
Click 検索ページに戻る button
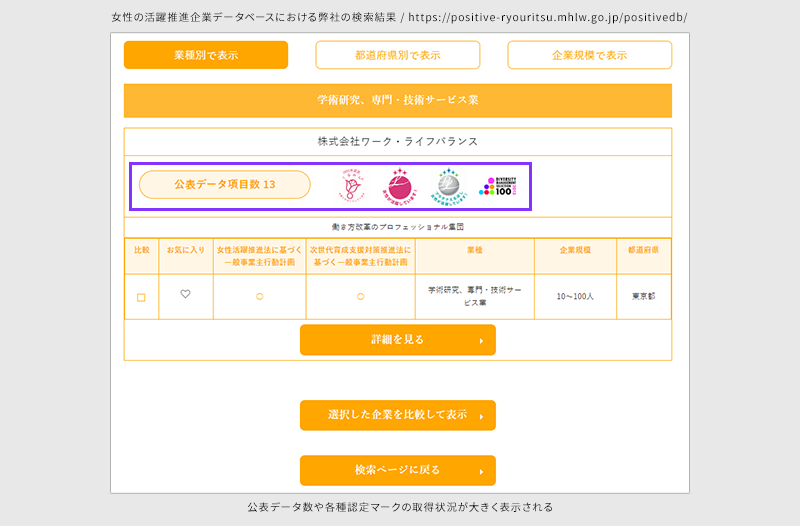click(397, 470)
